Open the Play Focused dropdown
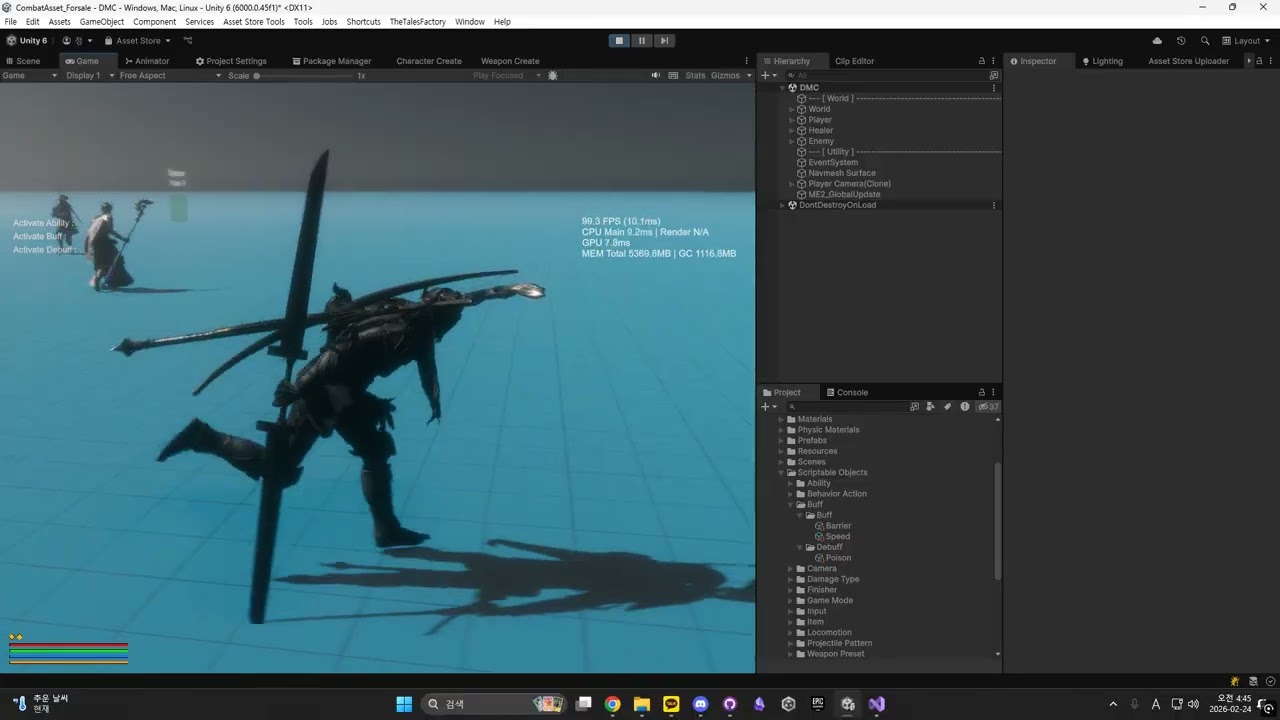Viewport: 1280px width, 720px height. coord(507,76)
